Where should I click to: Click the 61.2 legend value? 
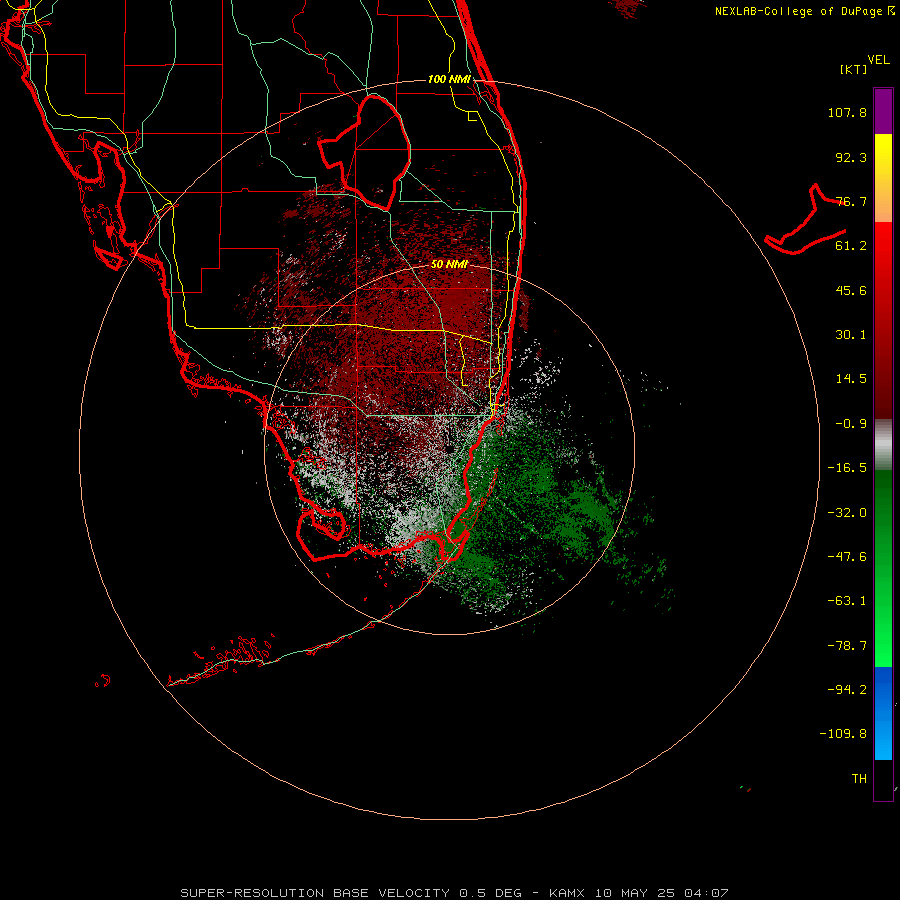click(851, 246)
